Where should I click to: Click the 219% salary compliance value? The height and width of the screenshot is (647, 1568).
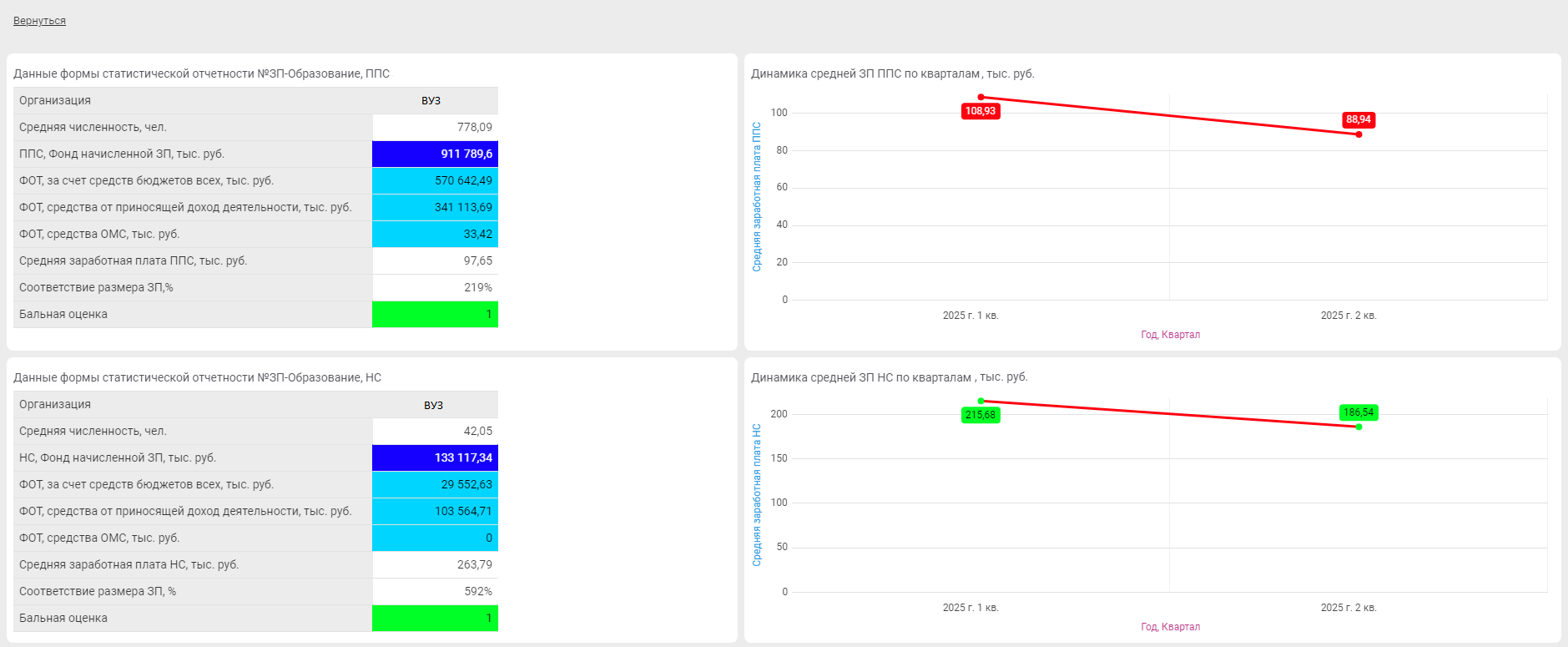477,287
